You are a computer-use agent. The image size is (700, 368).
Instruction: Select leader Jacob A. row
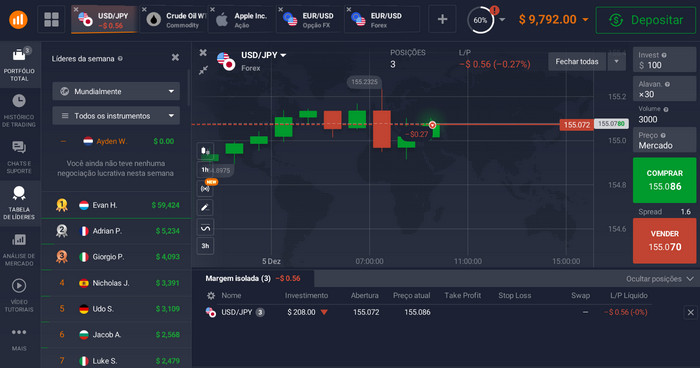(116, 335)
